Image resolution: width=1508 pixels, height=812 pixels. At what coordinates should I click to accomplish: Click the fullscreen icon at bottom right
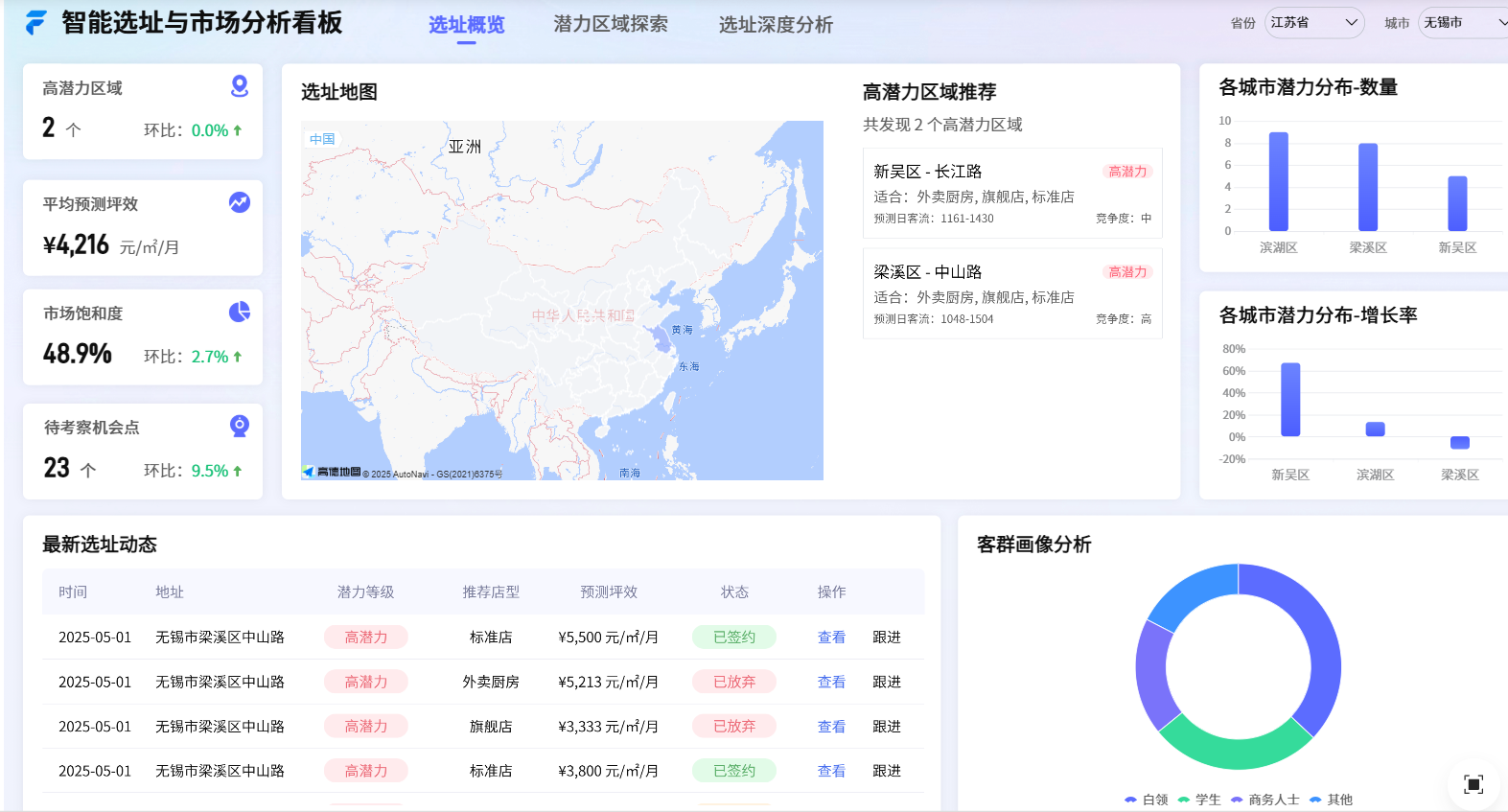pyautogui.click(x=1473, y=784)
